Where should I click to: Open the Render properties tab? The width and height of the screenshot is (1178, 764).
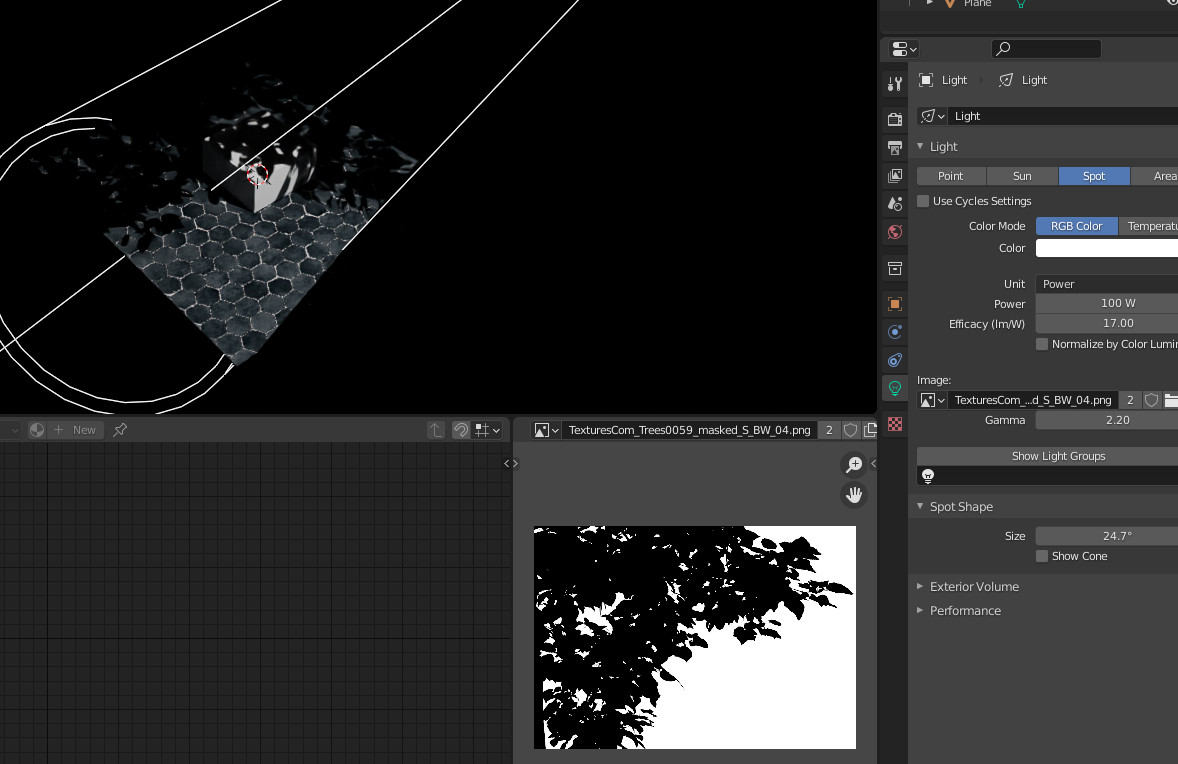pos(895,120)
